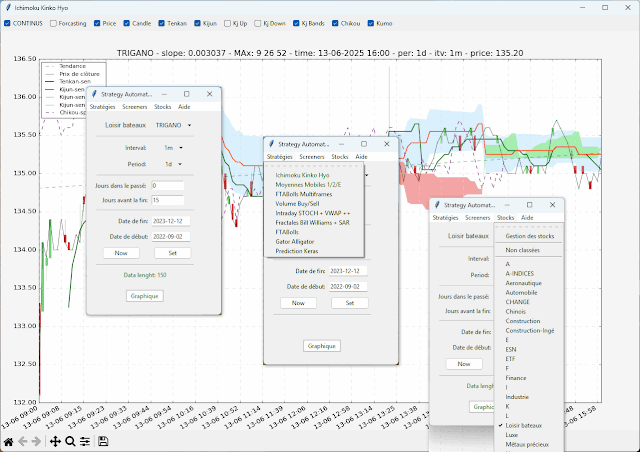Click the Jours avant la fin field showing 15
The width and height of the screenshot is (640, 452).
tap(169, 200)
